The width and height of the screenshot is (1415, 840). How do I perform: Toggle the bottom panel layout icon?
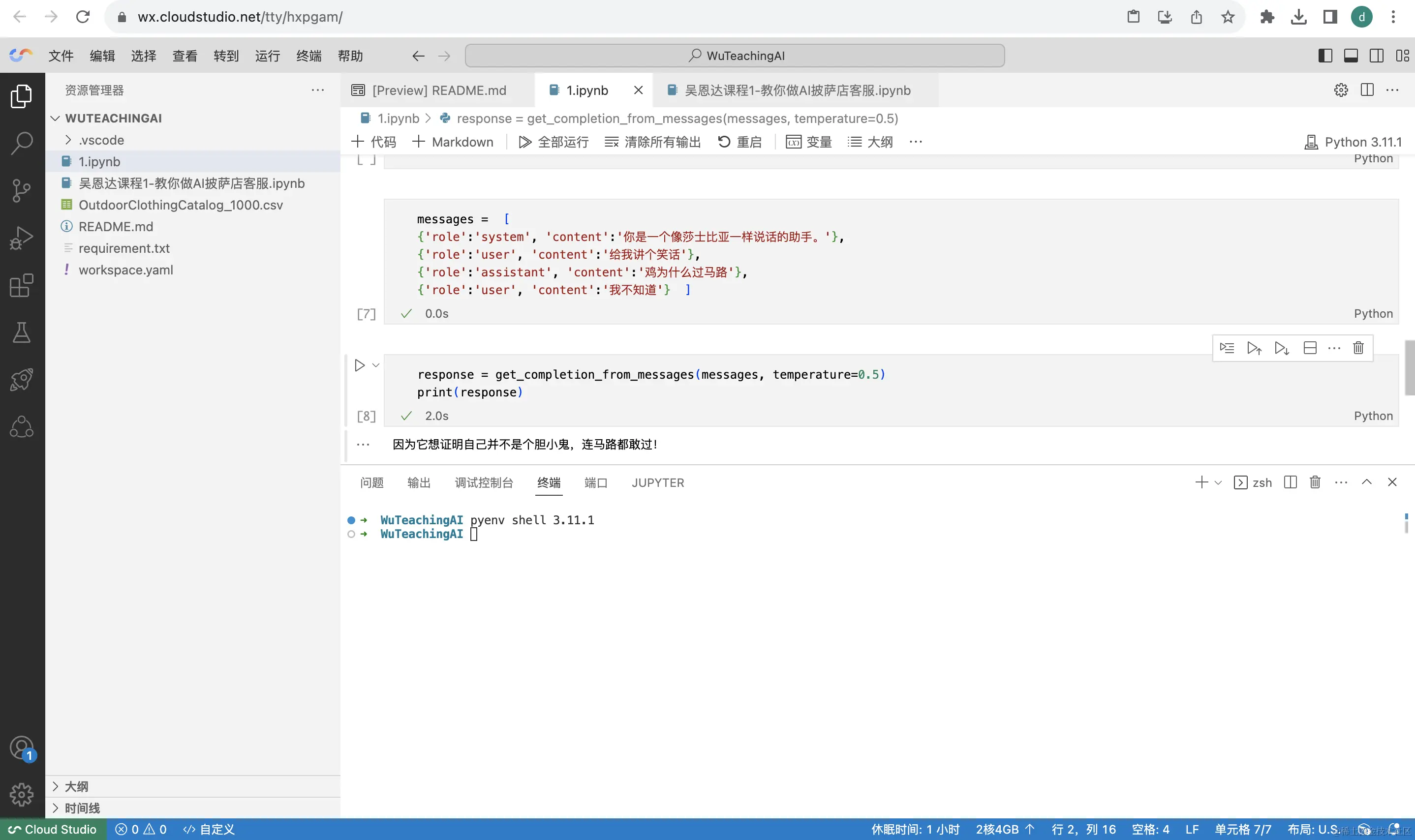[1351, 56]
